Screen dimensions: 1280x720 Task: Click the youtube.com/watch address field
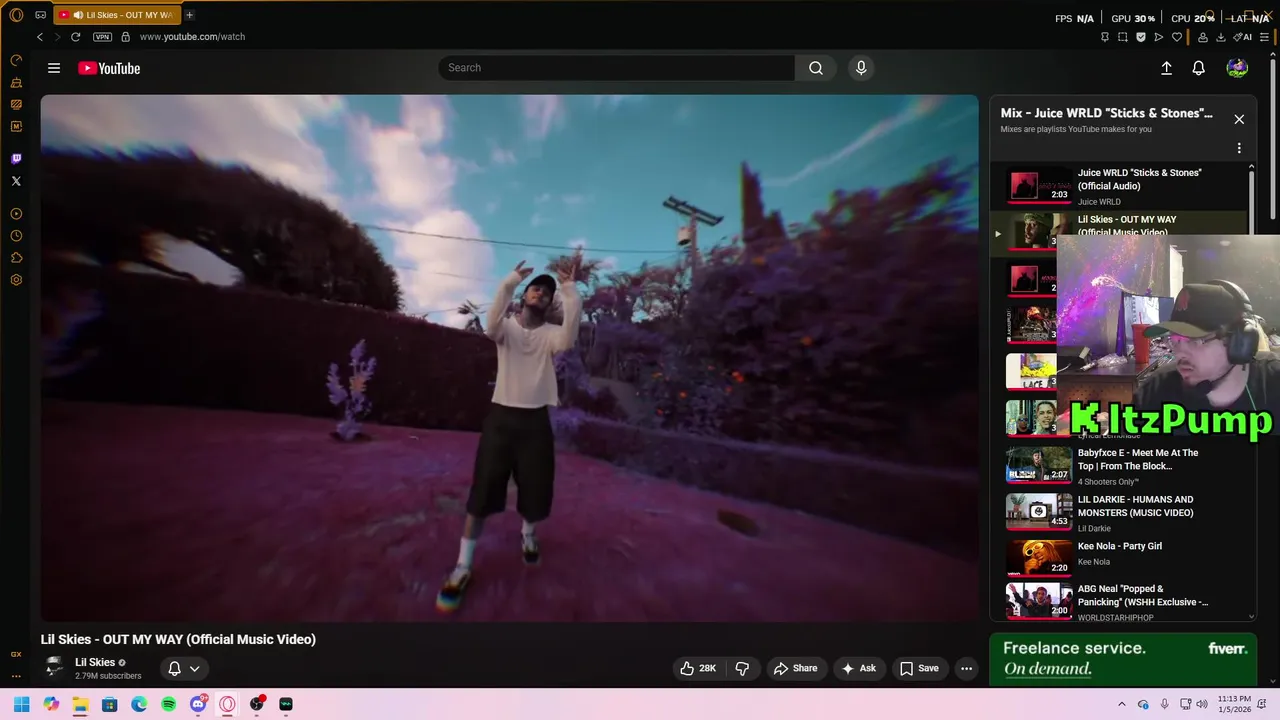click(x=192, y=37)
